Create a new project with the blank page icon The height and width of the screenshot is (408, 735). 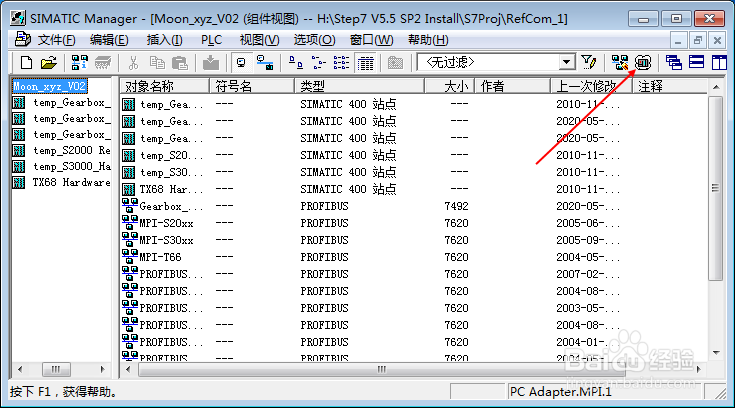(26, 62)
